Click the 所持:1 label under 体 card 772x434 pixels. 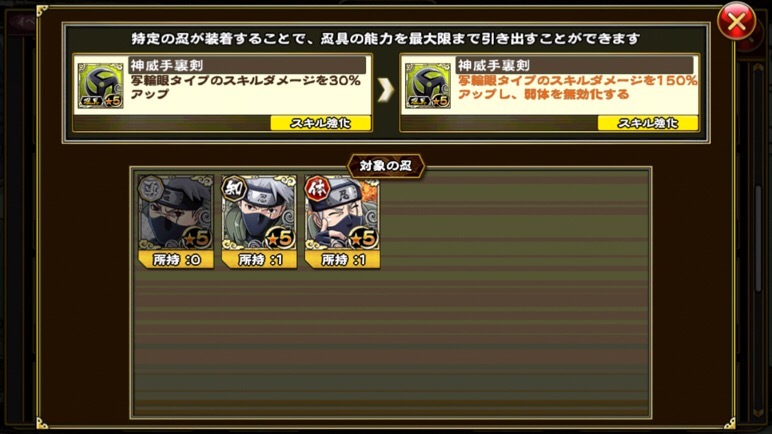pyautogui.click(x=342, y=260)
